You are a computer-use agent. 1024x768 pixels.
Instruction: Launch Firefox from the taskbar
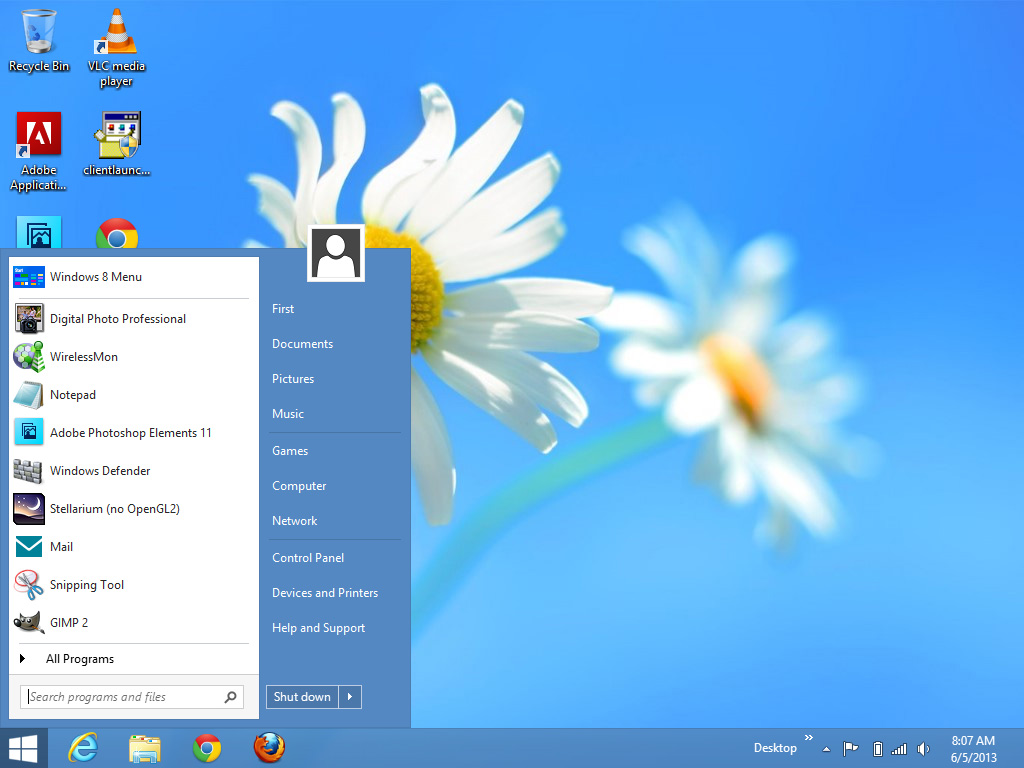[x=269, y=748]
